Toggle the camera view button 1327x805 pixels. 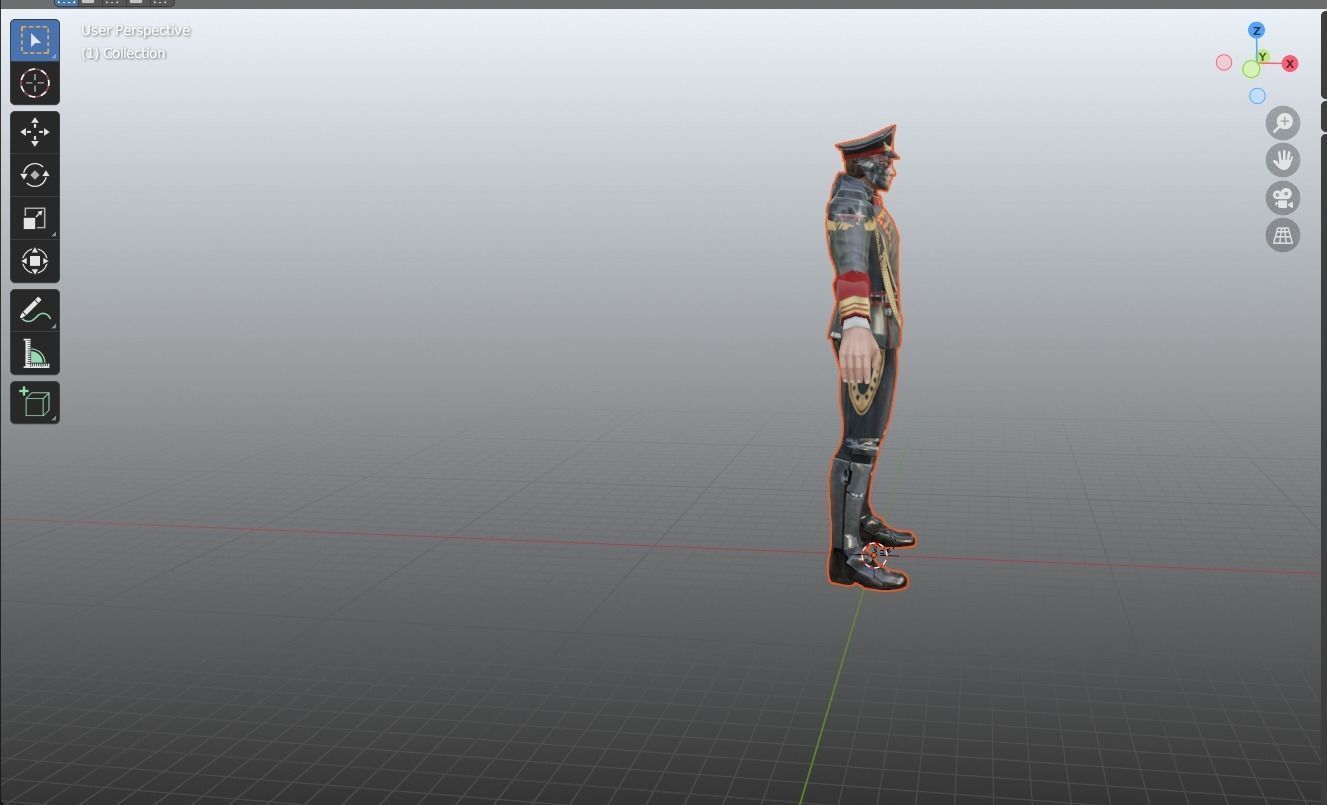(1283, 198)
